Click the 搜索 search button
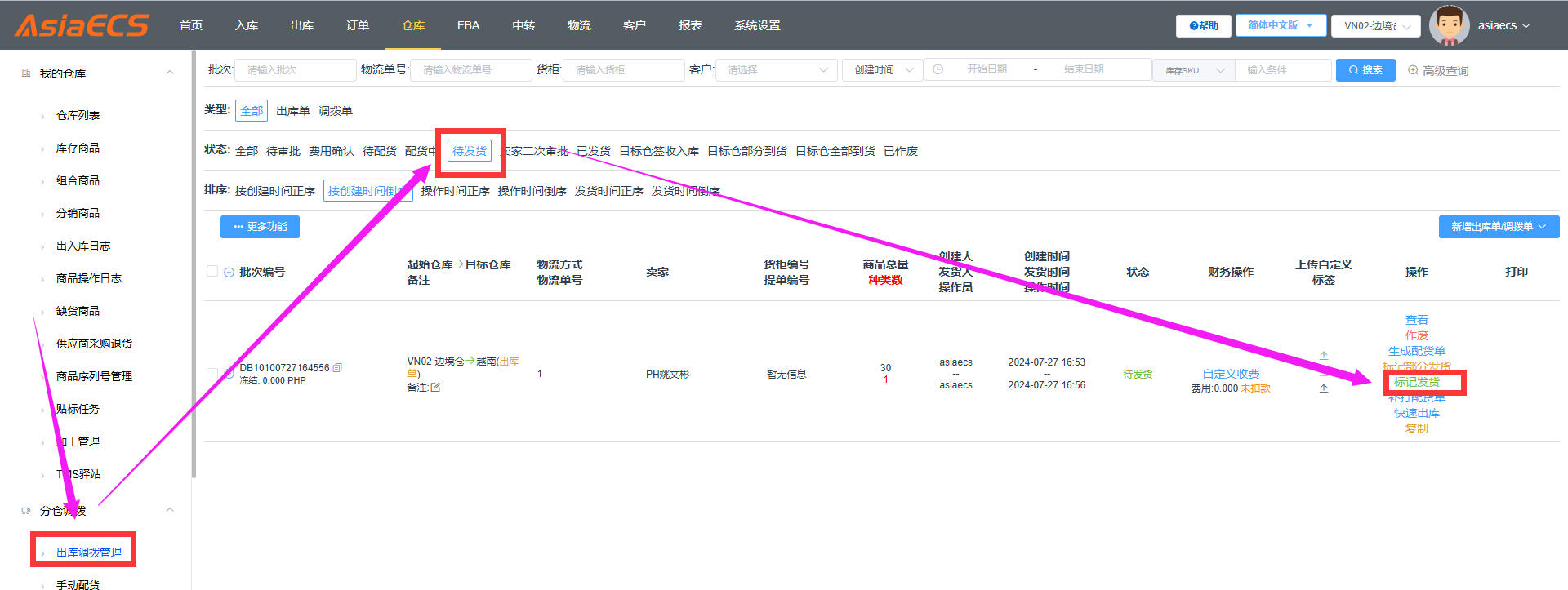 click(x=1365, y=70)
